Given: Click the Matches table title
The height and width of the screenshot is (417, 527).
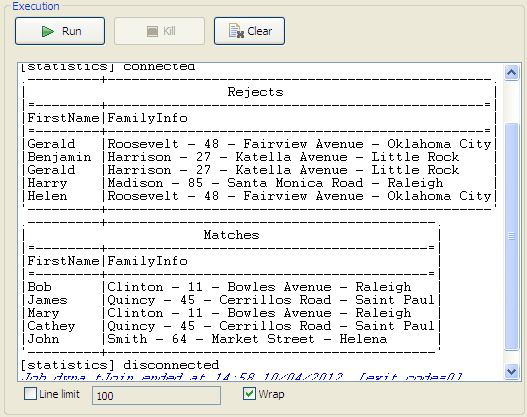Looking at the screenshot, I should click(231, 235).
